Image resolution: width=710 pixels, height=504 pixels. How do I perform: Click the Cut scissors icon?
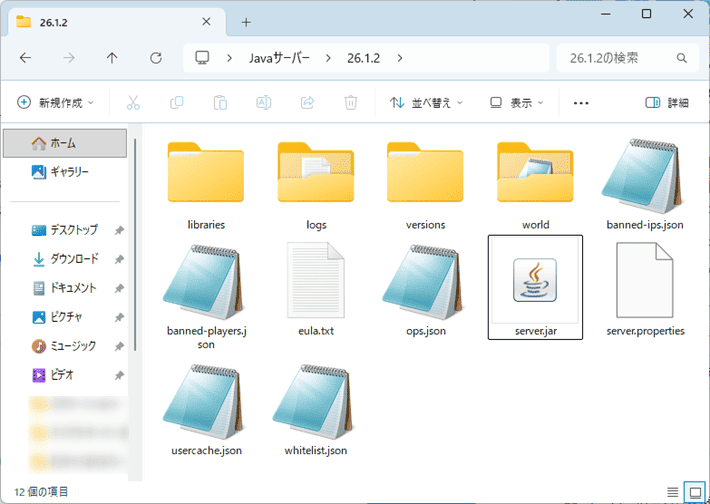pyautogui.click(x=133, y=103)
